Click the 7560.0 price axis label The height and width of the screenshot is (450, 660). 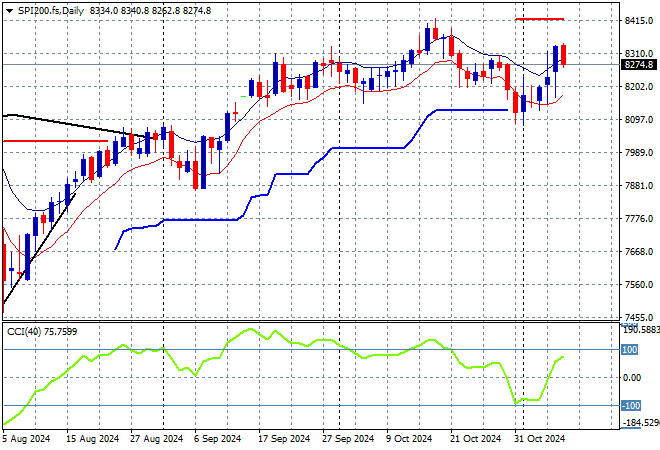(x=639, y=285)
